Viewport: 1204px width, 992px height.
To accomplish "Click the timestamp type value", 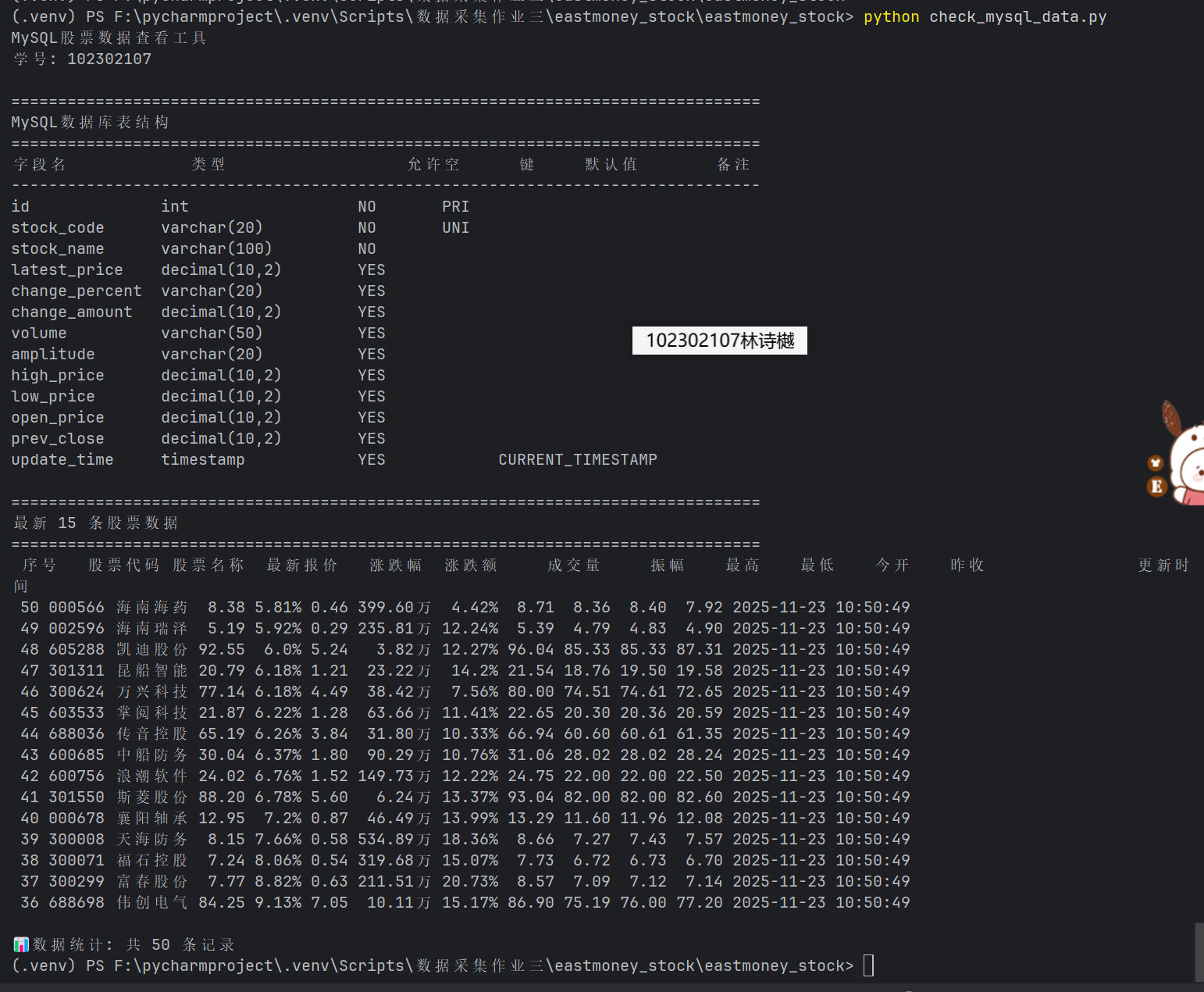I will click(203, 459).
